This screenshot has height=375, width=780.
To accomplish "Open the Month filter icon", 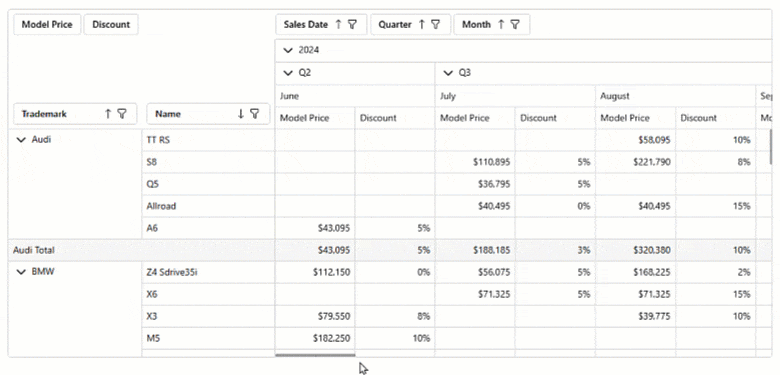I will coord(515,24).
